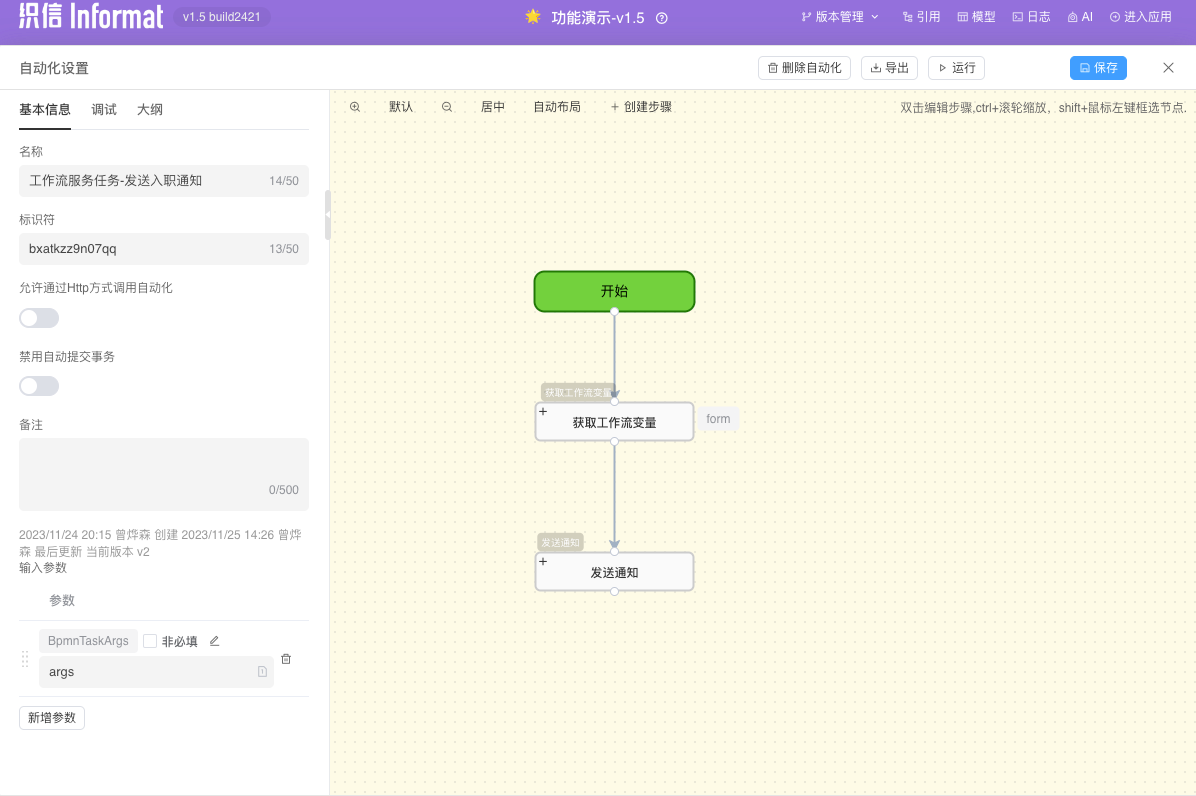Click the expression icon in args field
Screen dimensions: 1196x796
[262, 672]
